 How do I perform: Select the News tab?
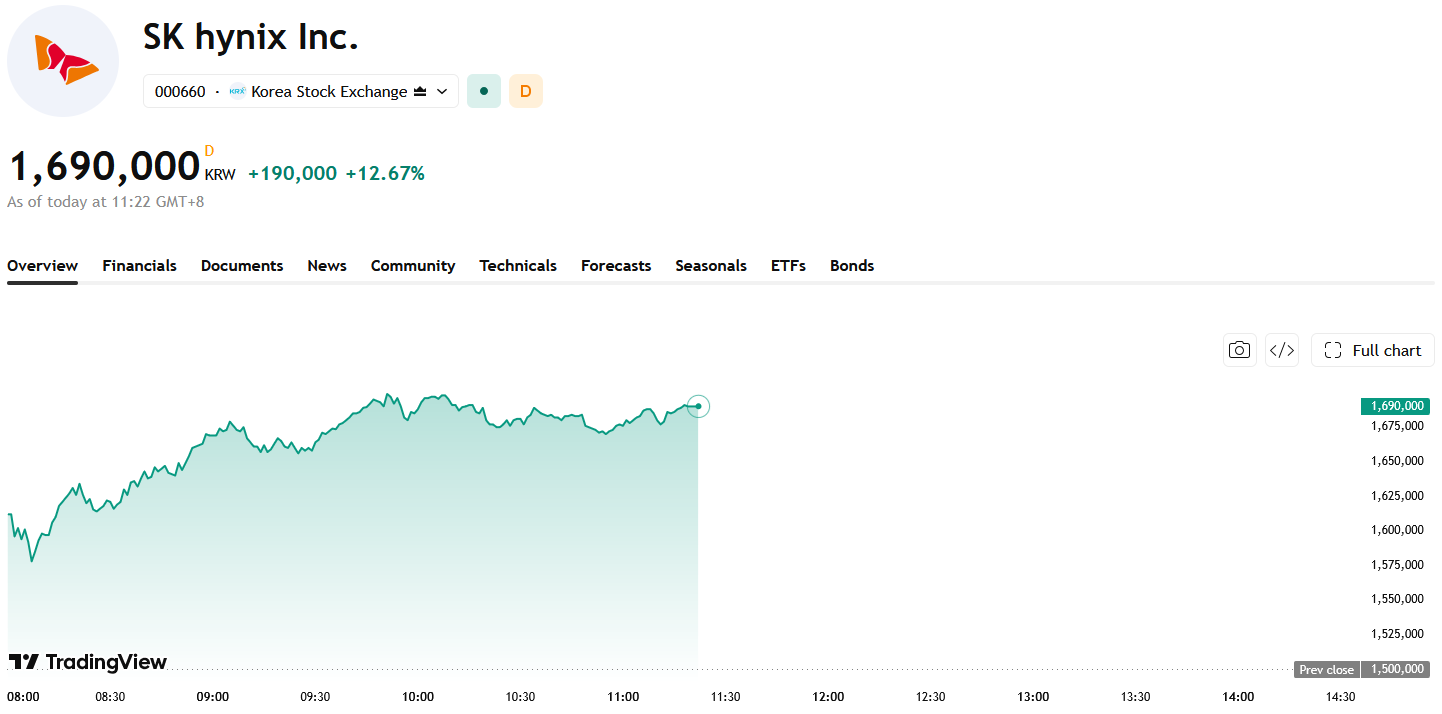327,266
